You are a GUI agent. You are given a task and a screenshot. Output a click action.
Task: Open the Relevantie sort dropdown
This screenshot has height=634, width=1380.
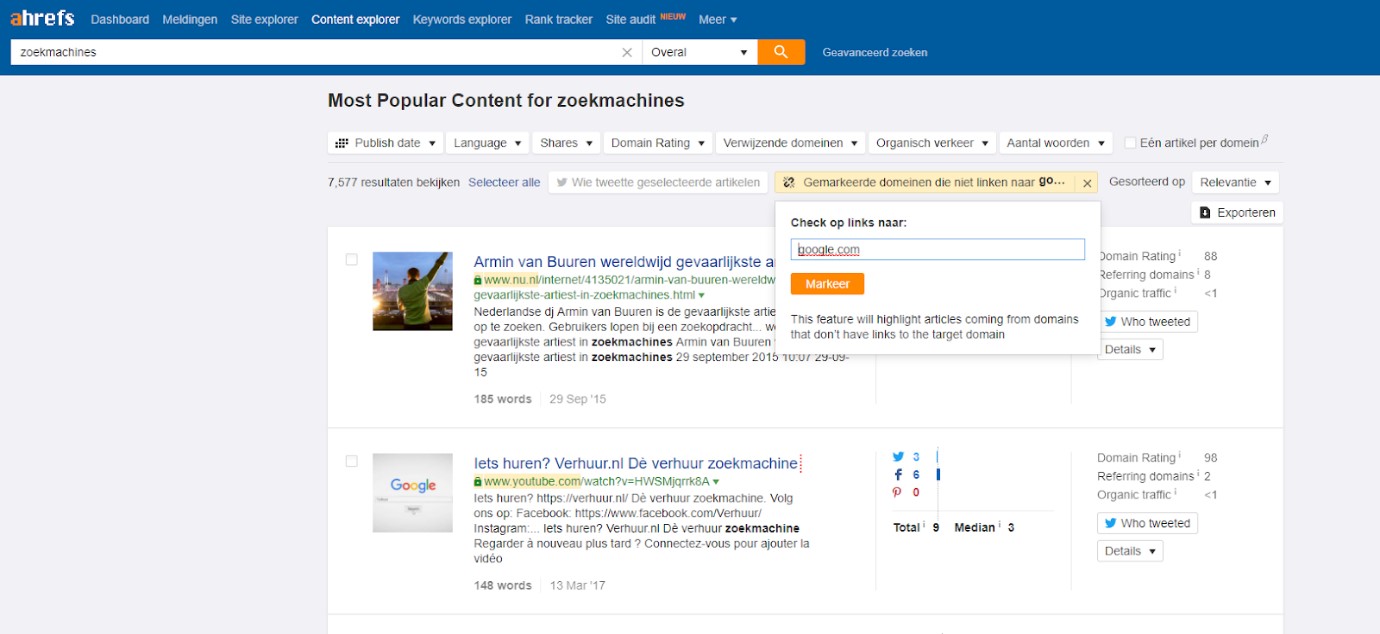[x=1235, y=183]
